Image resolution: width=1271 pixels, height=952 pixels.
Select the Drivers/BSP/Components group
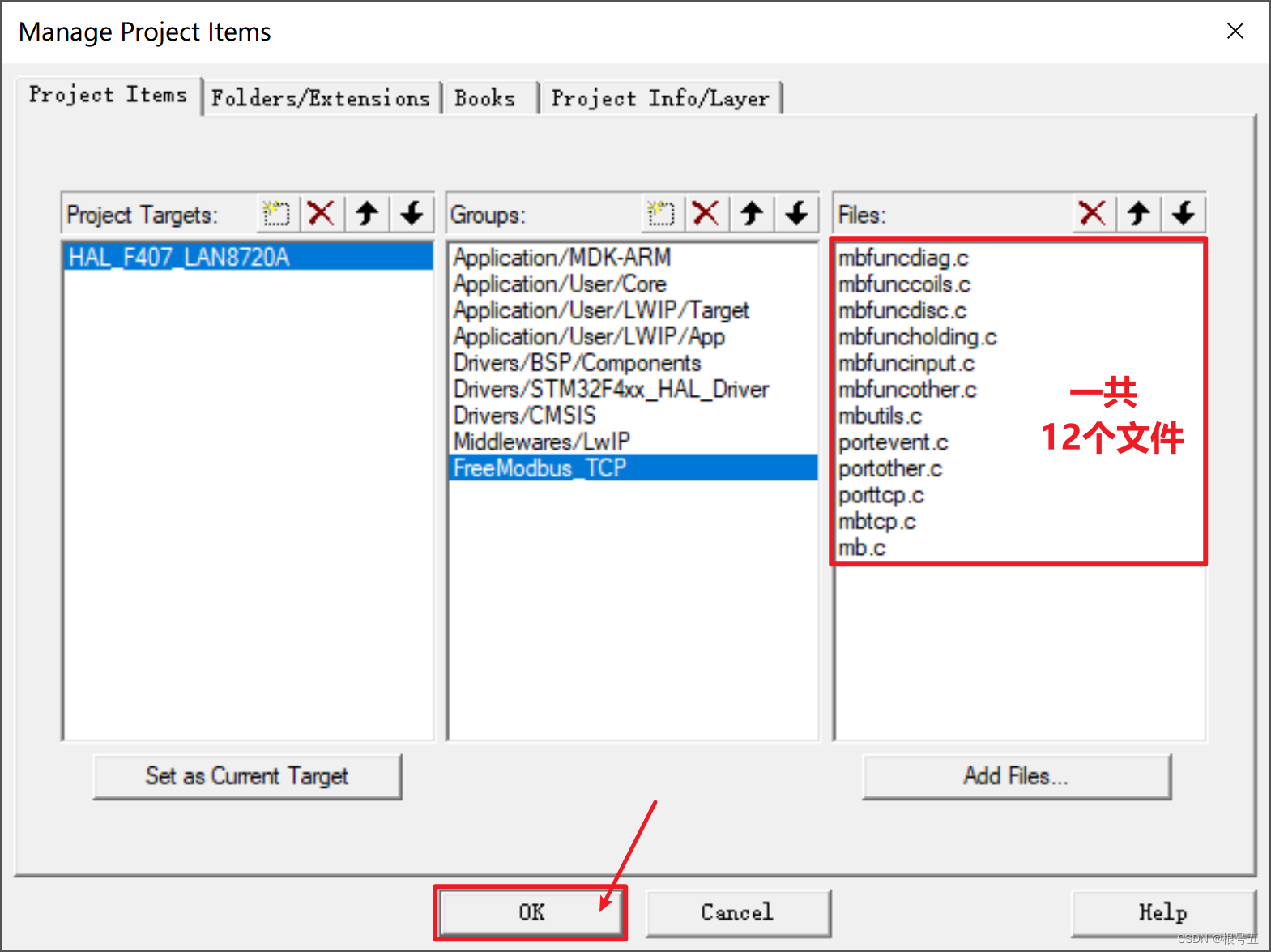(x=633, y=362)
